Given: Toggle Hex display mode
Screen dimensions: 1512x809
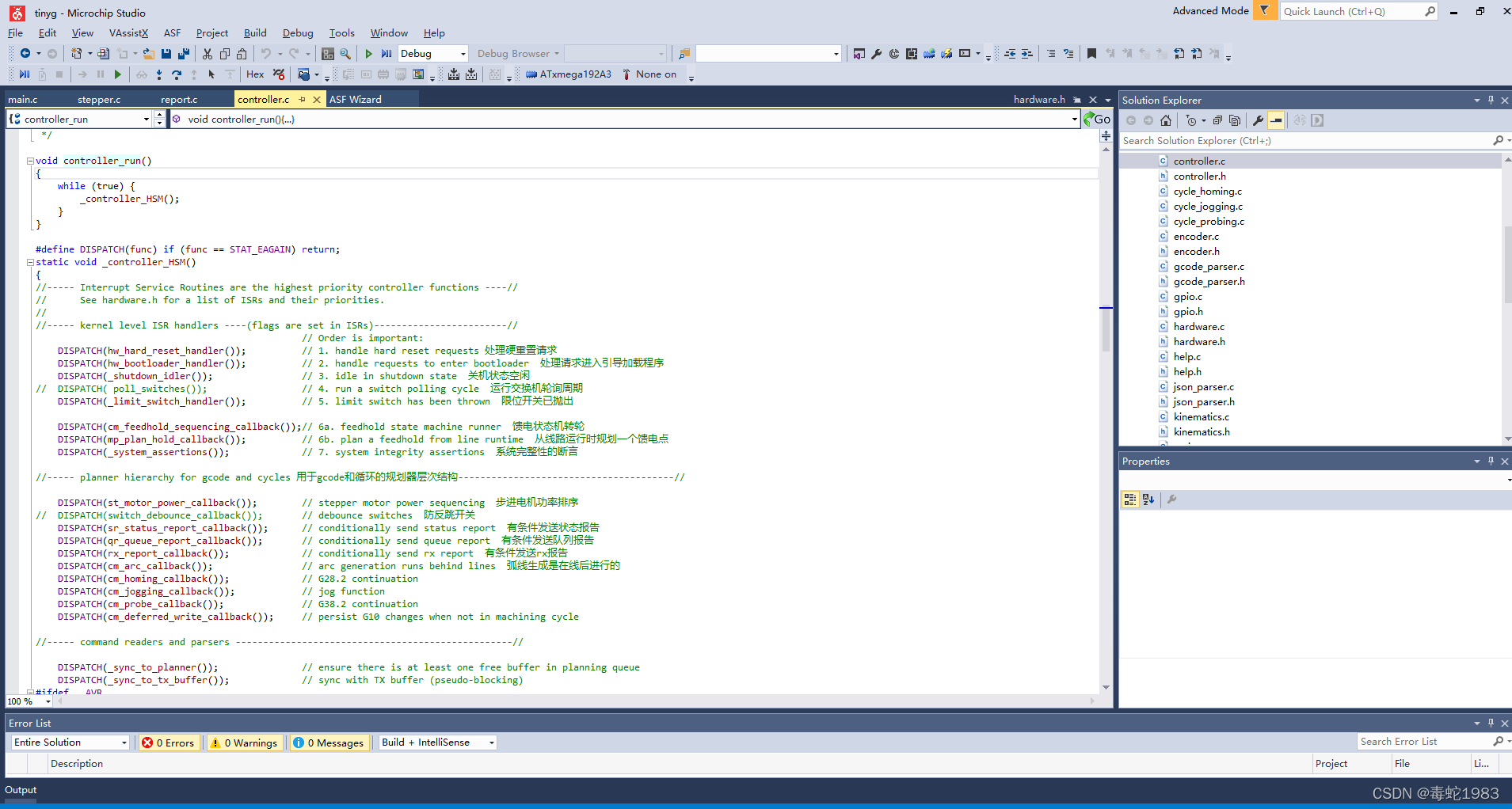Looking at the screenshot, I should pyautogui.click(x=255, y=74).
